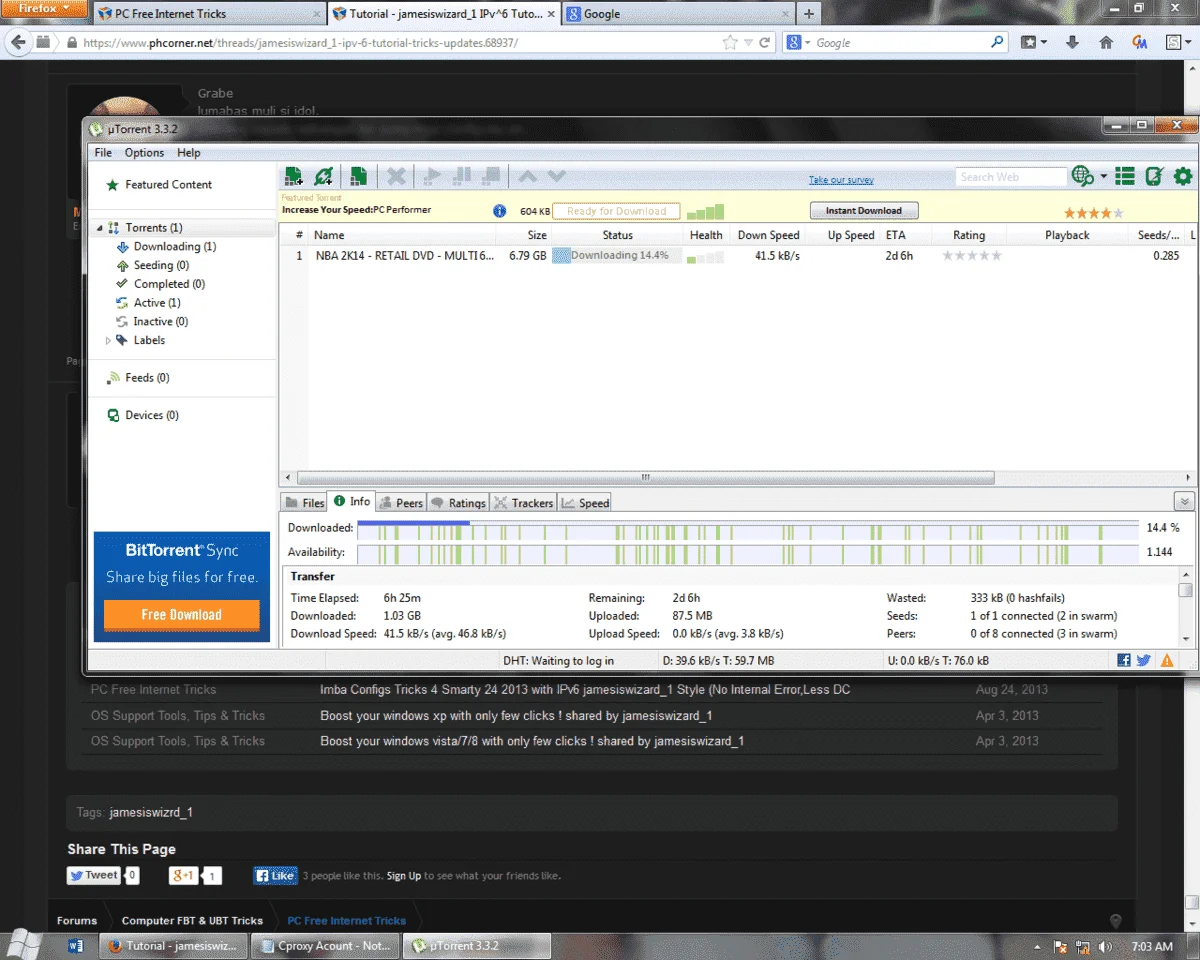Click the Firefox bookmarks menu icon
1200x960 pixels.
[x=1033, y=43]
